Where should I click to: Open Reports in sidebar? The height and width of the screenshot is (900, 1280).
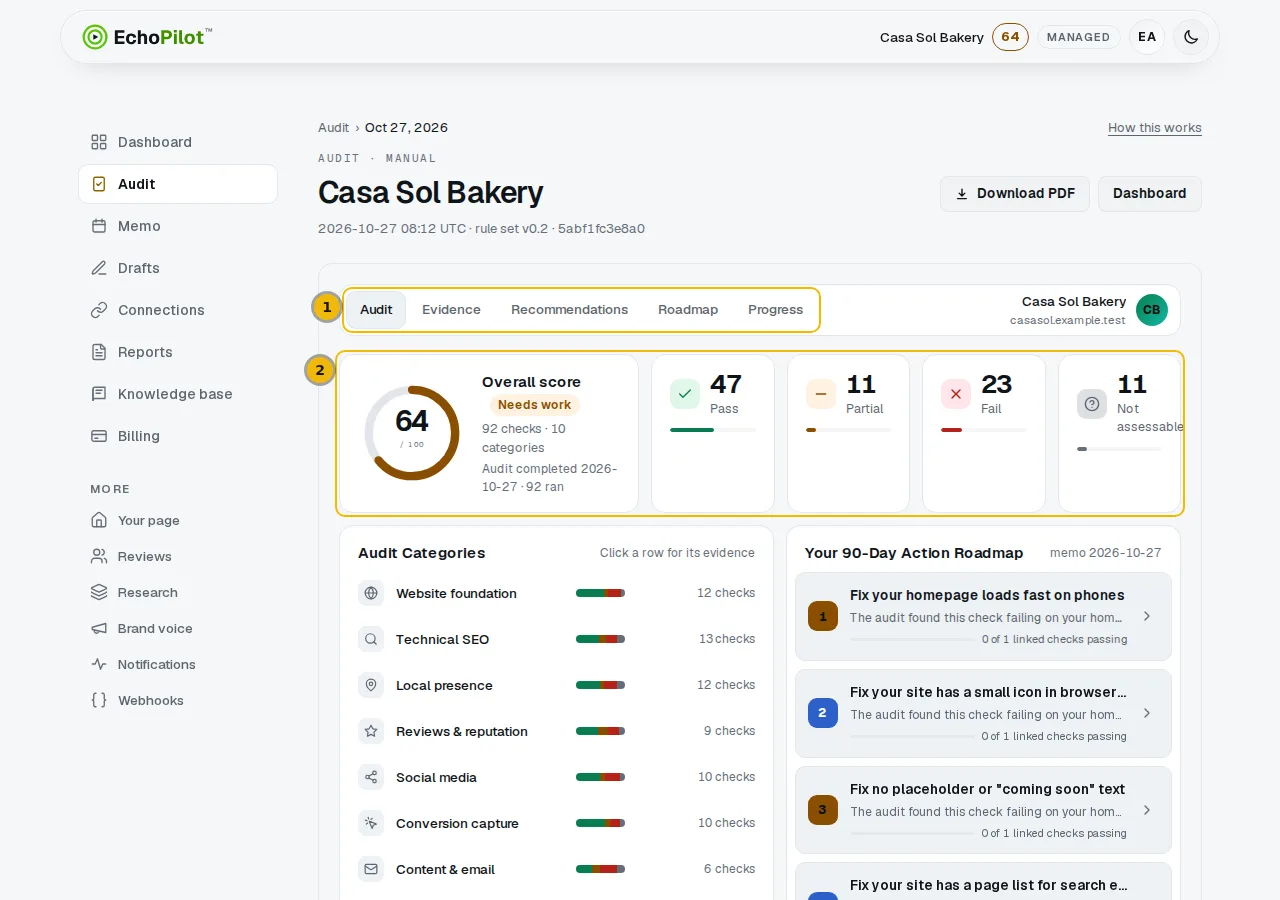[x=178, y=352]
